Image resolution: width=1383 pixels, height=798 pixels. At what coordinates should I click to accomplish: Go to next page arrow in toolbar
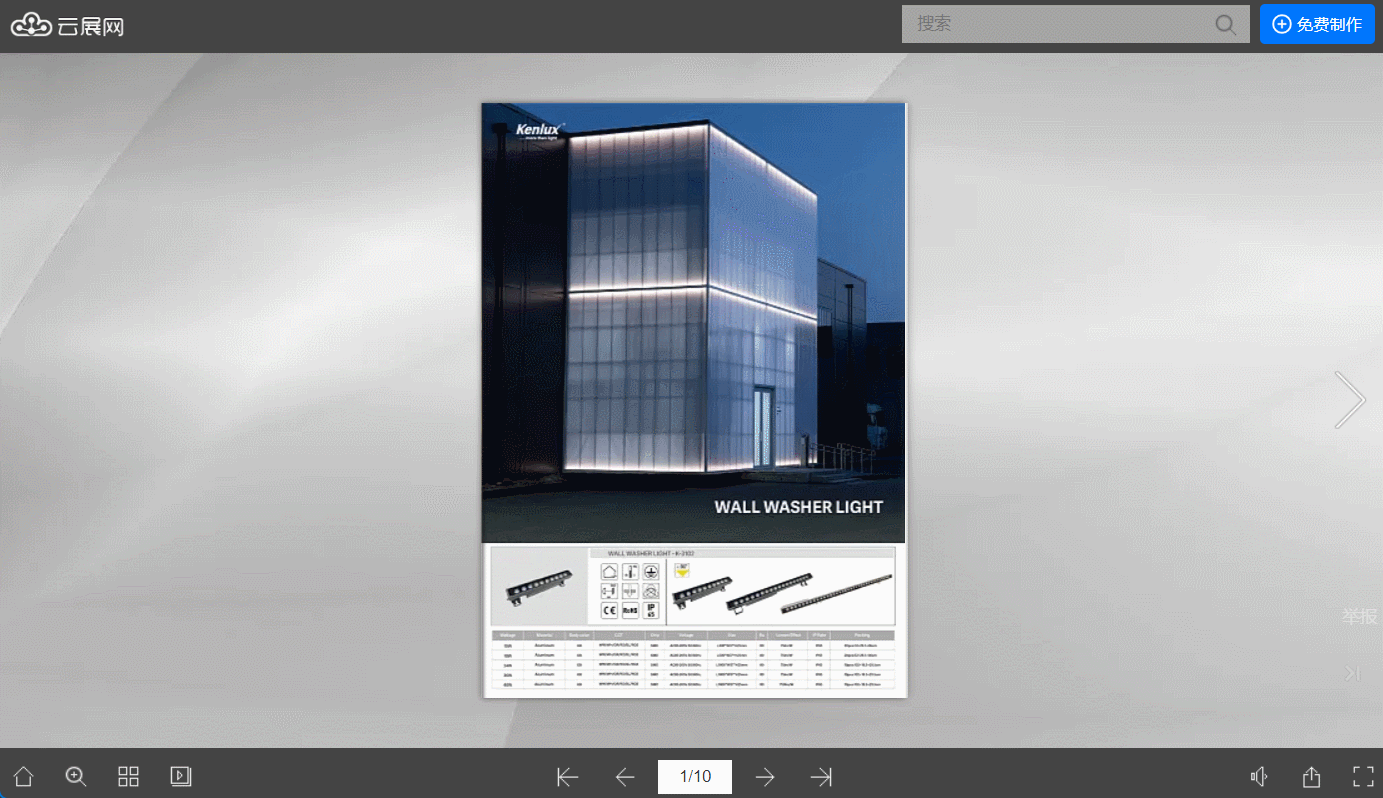click(765, 777)
